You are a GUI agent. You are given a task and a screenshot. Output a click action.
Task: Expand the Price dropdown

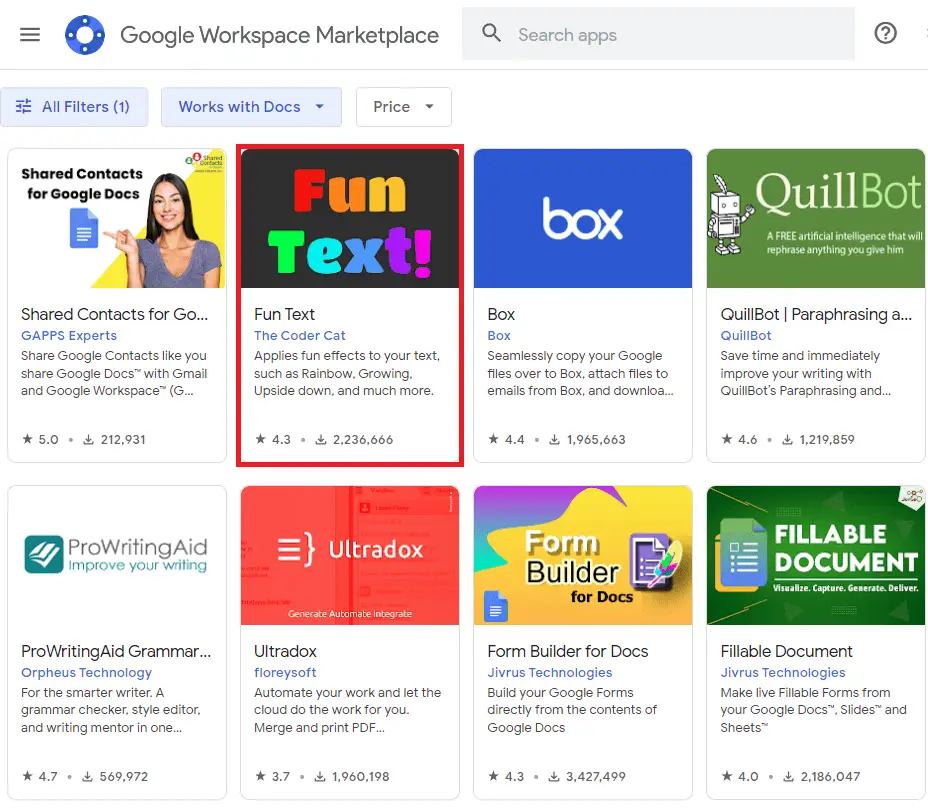404,107
